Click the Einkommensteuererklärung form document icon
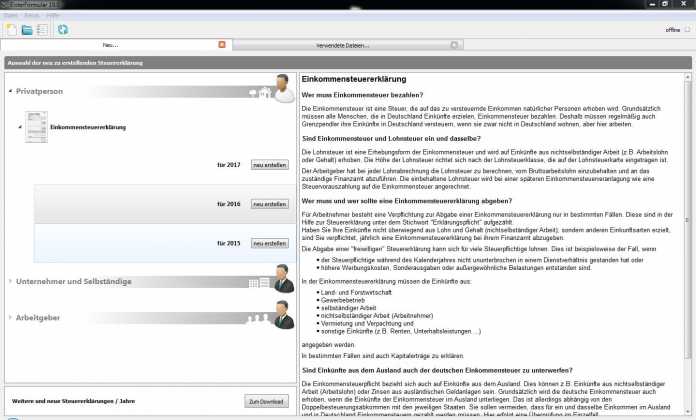The image size is (696, 420). coord(35,127)
